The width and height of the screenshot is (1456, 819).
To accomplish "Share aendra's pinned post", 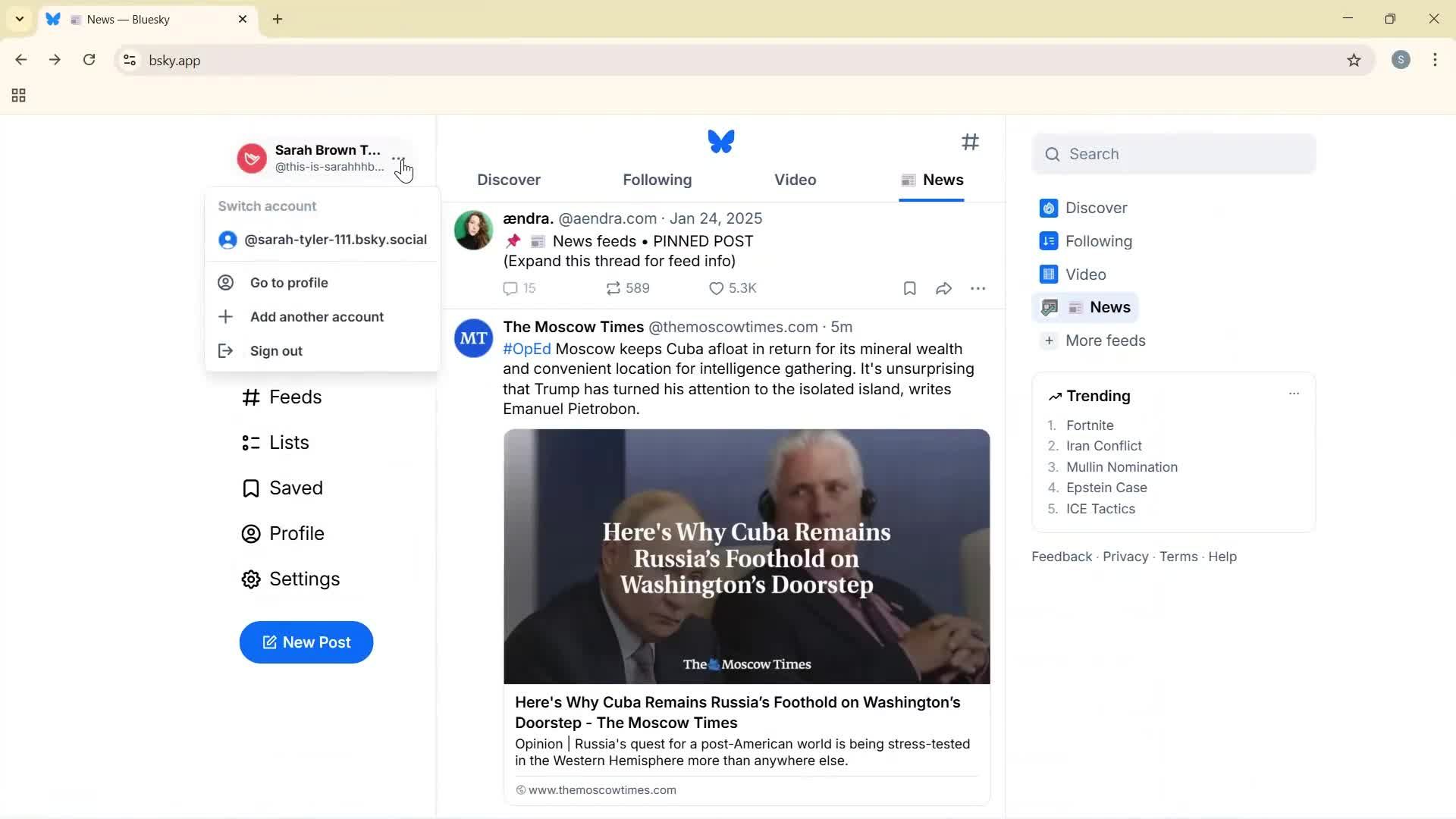I will (943, 288).
